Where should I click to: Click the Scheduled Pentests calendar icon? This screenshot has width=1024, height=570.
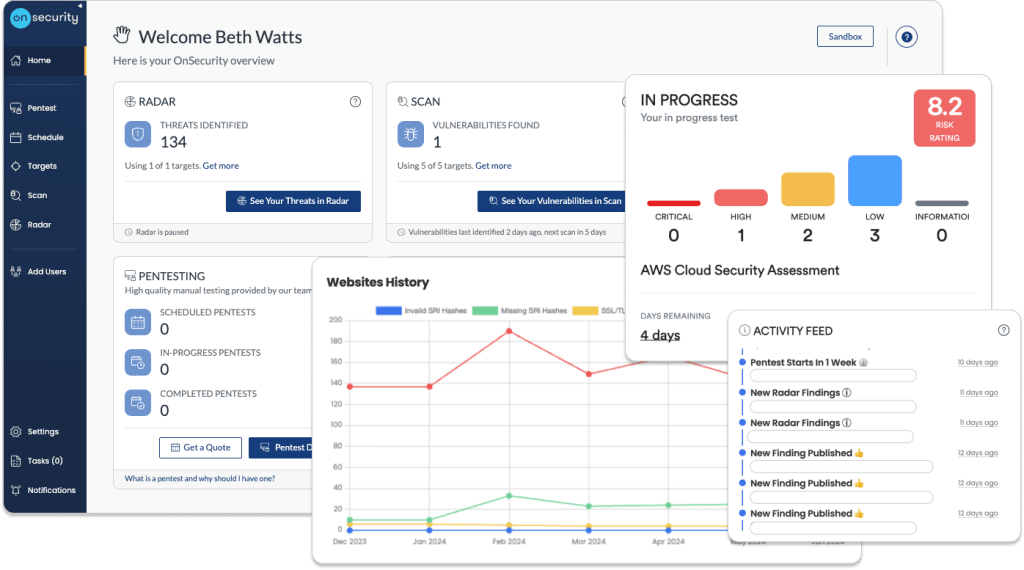pyautogui.click(x=138, y=322)
